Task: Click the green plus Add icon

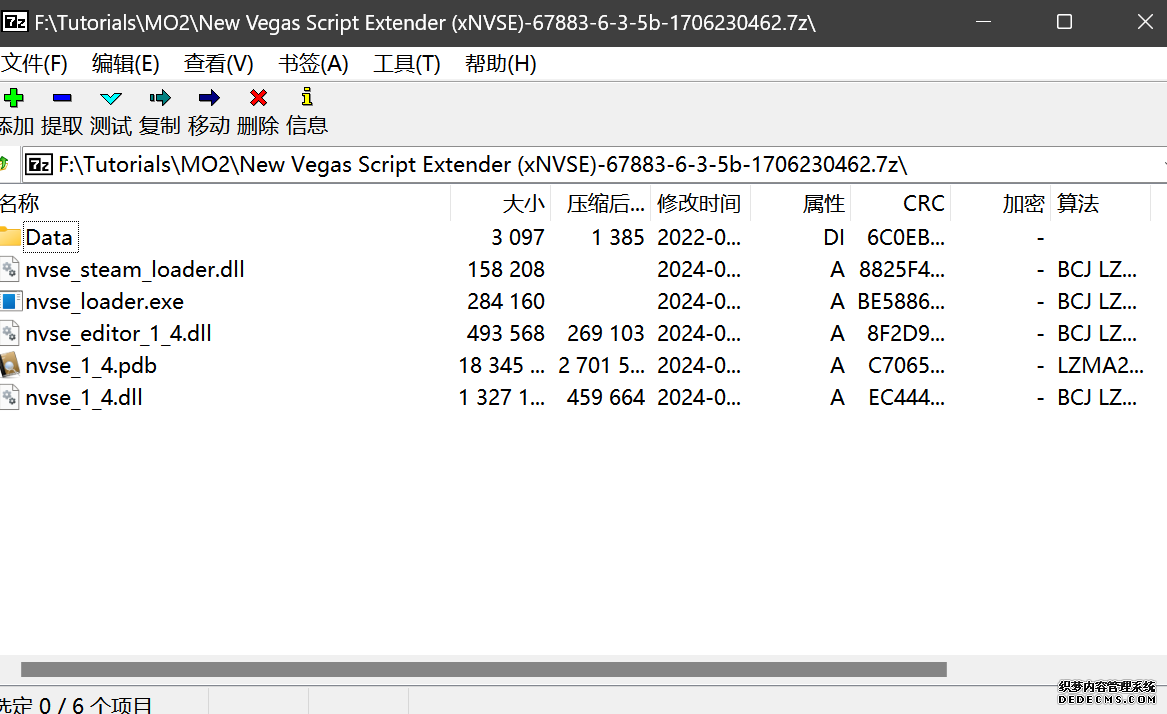Action: click(13, 98)
